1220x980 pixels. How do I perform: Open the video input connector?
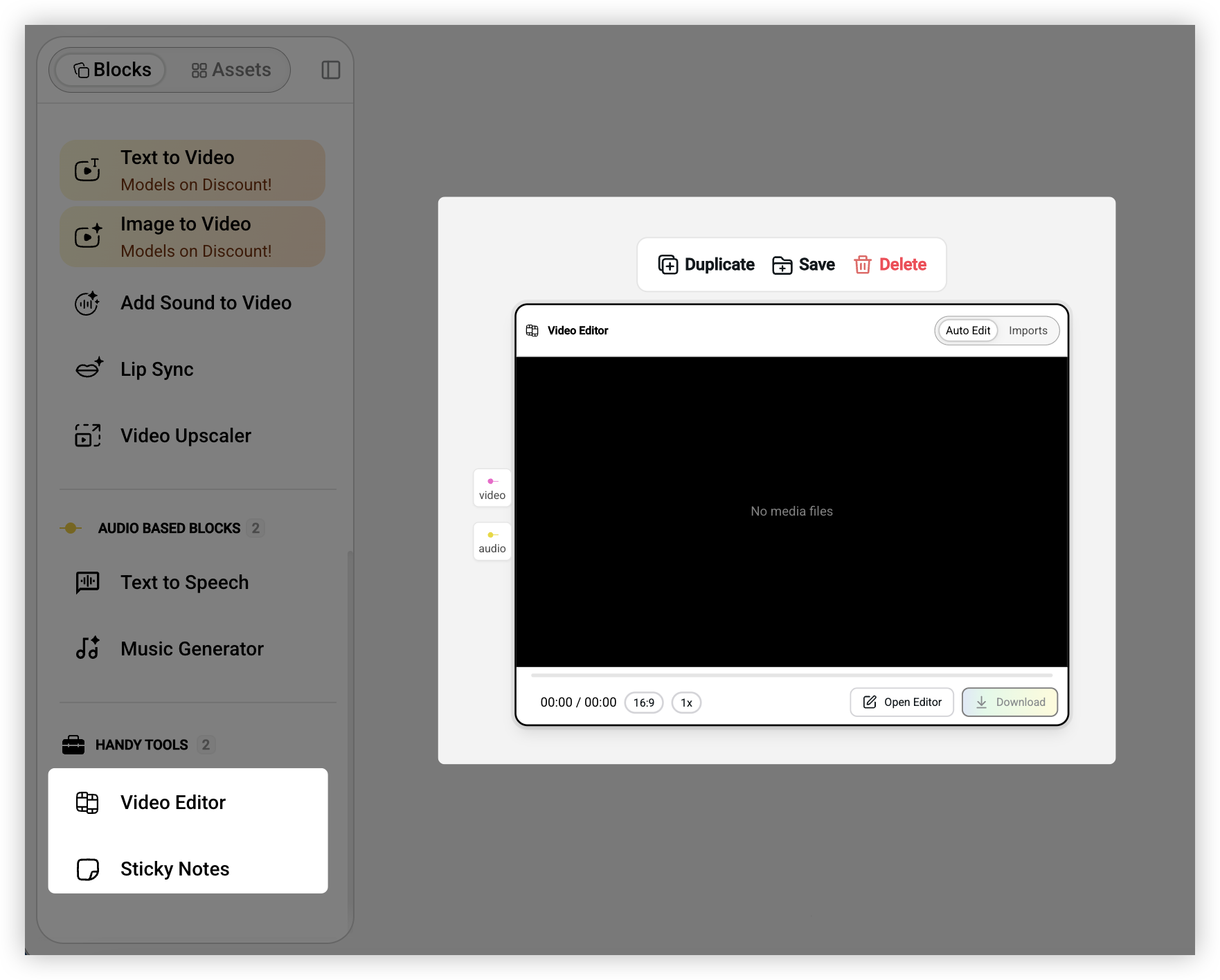click(492, 487)
